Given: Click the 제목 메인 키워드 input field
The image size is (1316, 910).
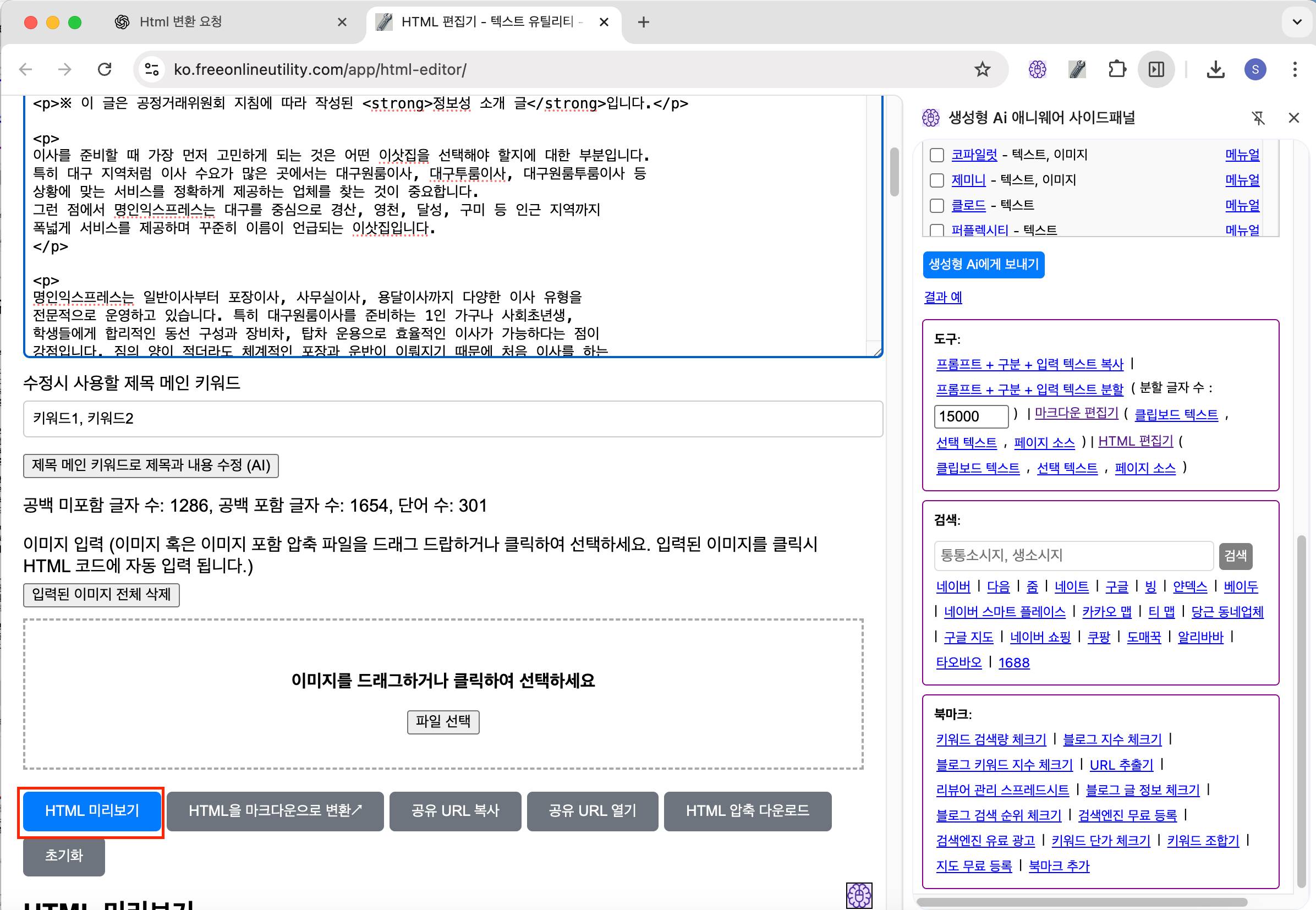Looking at the screenshot, I should [453, 419].
